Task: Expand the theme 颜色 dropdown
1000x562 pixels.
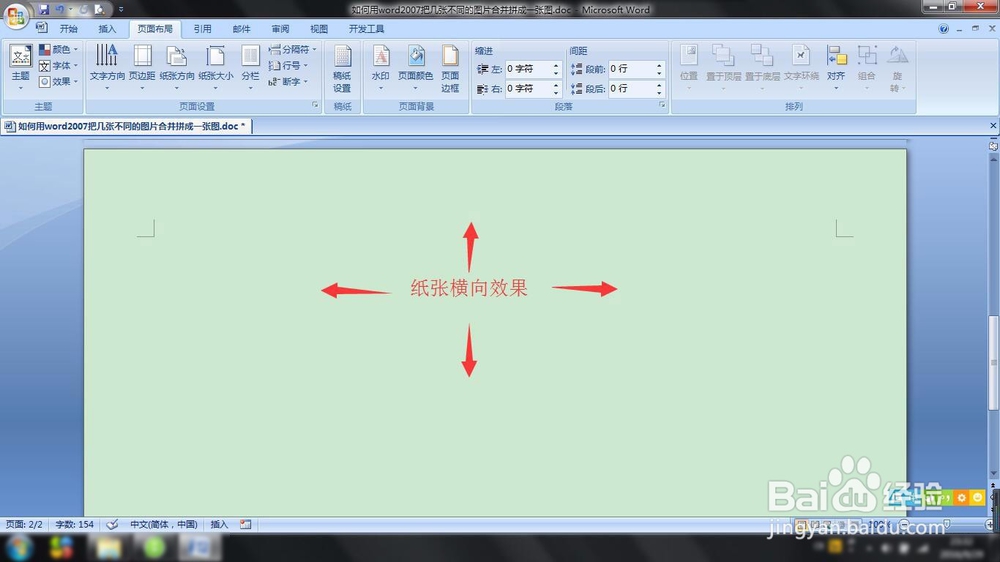Action: pos(58,49)
